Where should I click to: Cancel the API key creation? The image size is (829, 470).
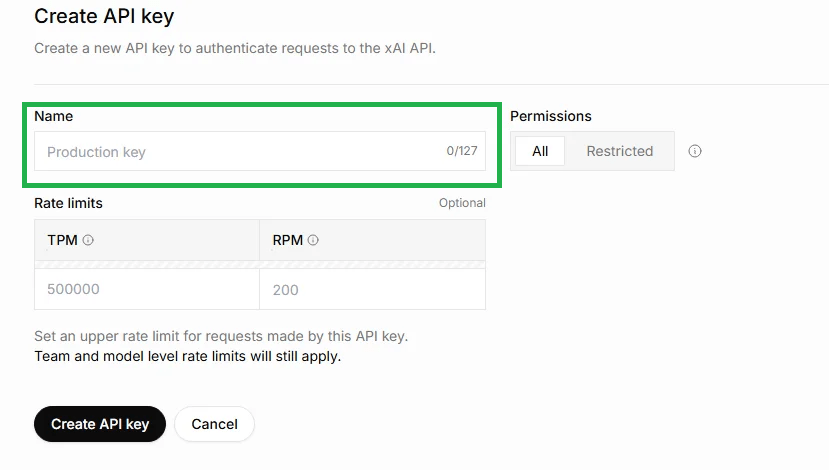point(214,424)
